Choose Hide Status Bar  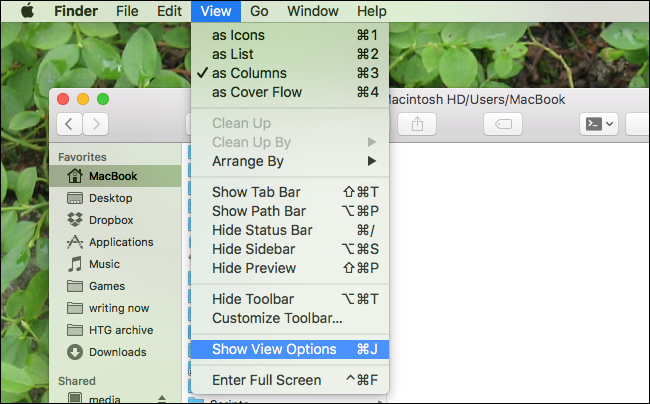(x=290, y=230)
